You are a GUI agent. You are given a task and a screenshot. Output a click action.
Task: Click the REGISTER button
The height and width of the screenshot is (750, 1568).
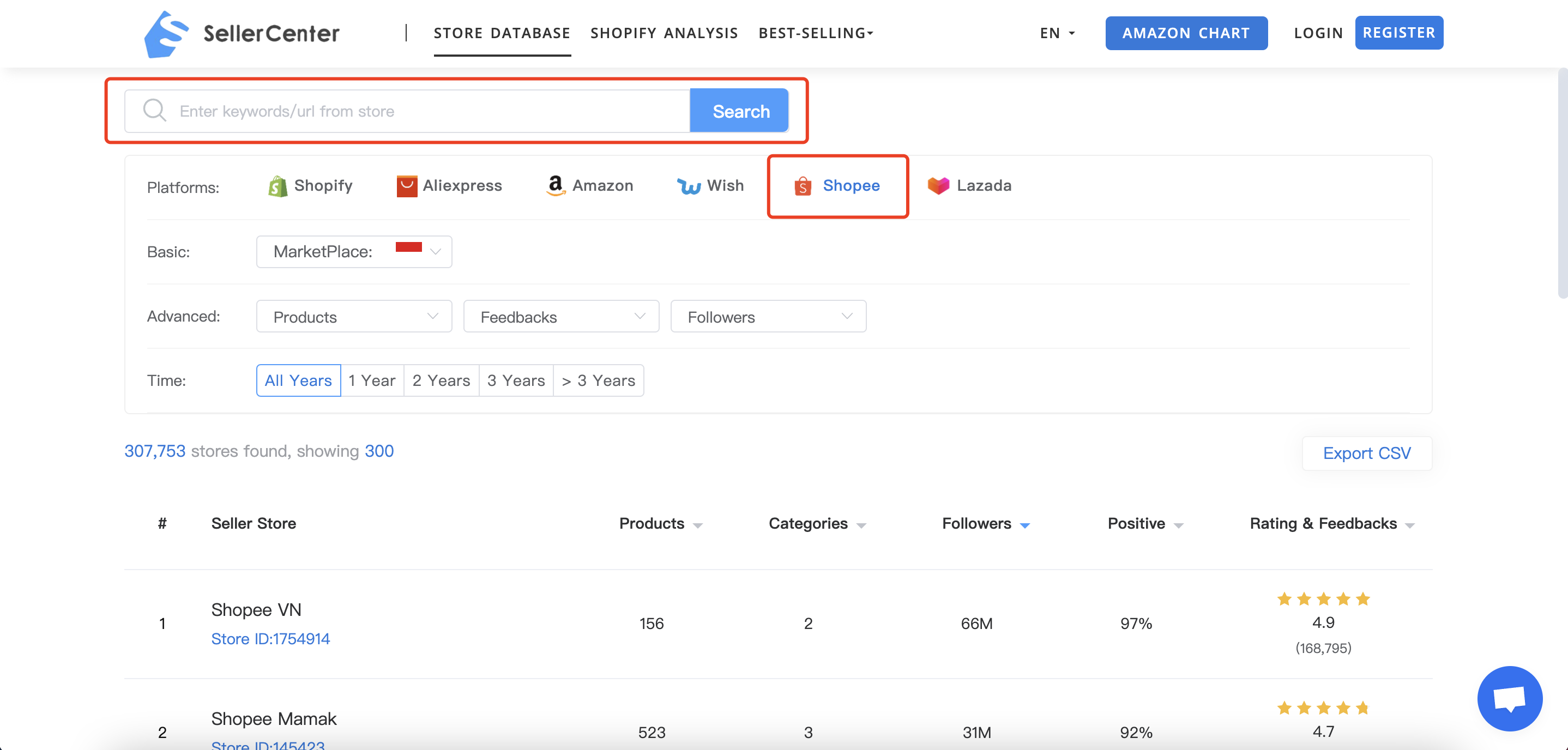[x=1399, y=33]
